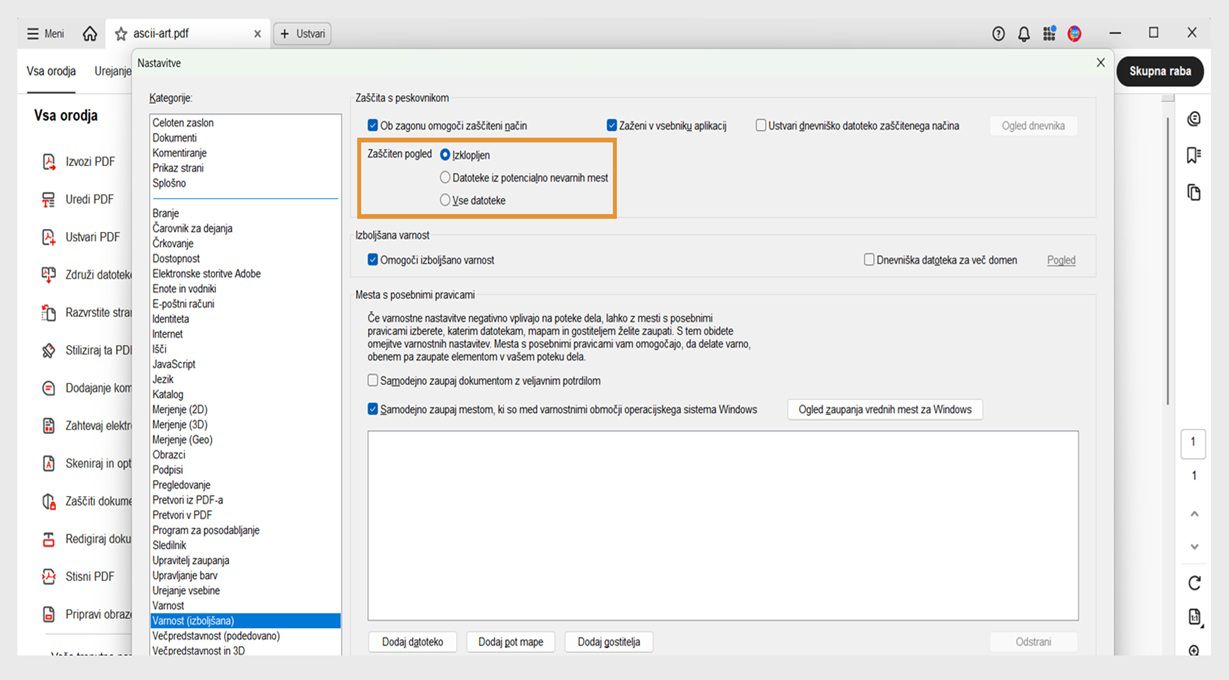
Task: Close the Nastavitve dialog
Action: point(1101,62)
